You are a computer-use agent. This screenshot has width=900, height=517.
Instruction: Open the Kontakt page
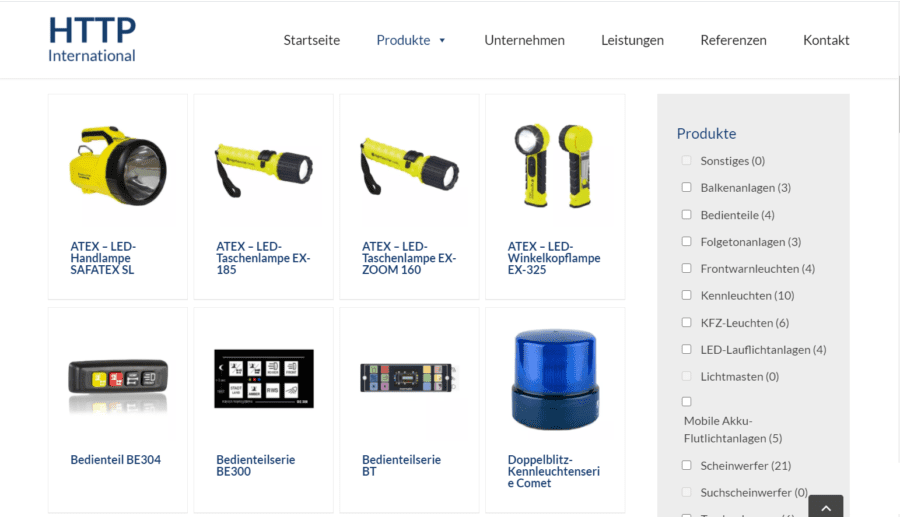826,40
